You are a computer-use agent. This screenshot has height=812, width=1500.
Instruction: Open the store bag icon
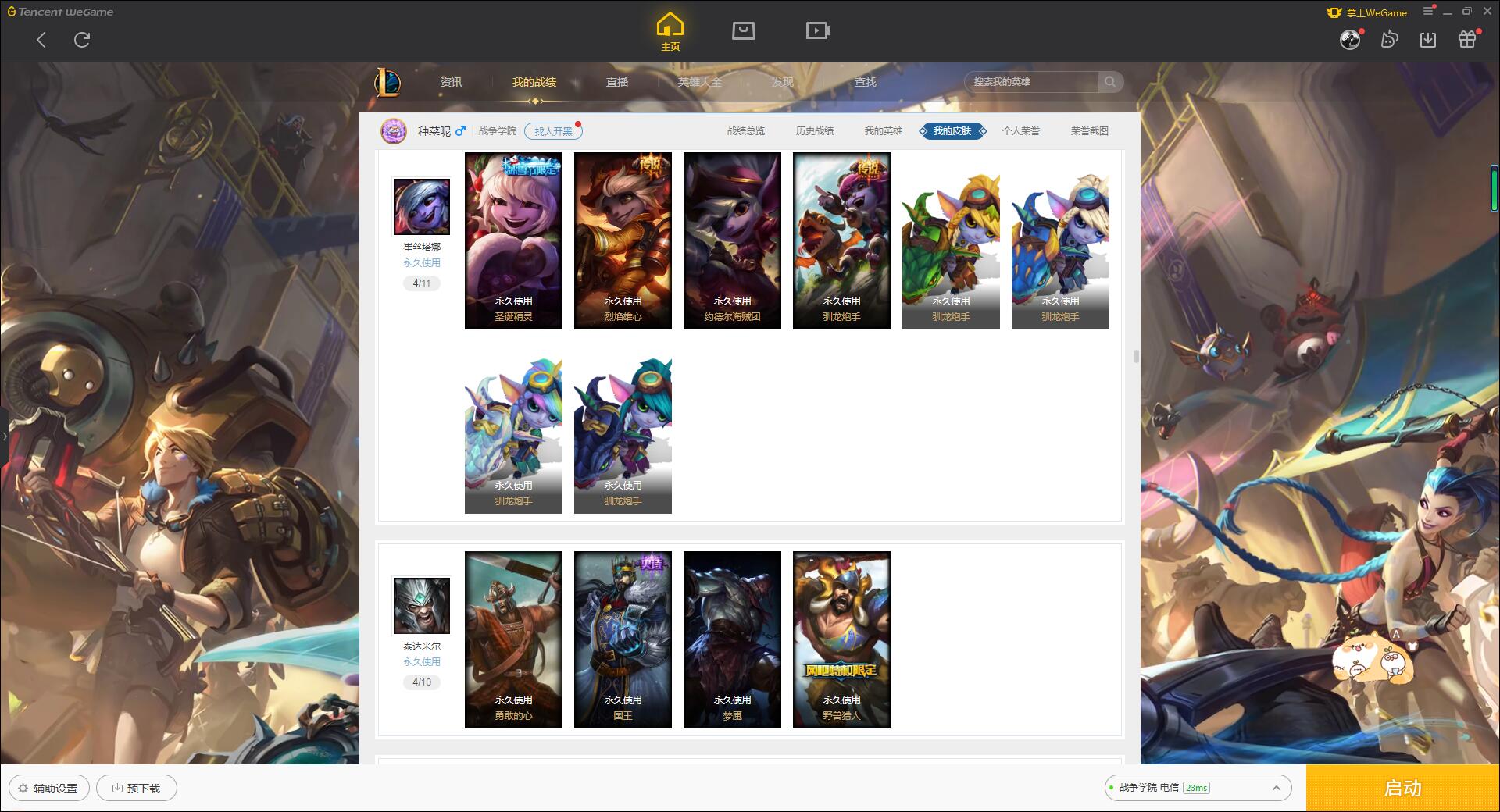(x=744, y=30)
